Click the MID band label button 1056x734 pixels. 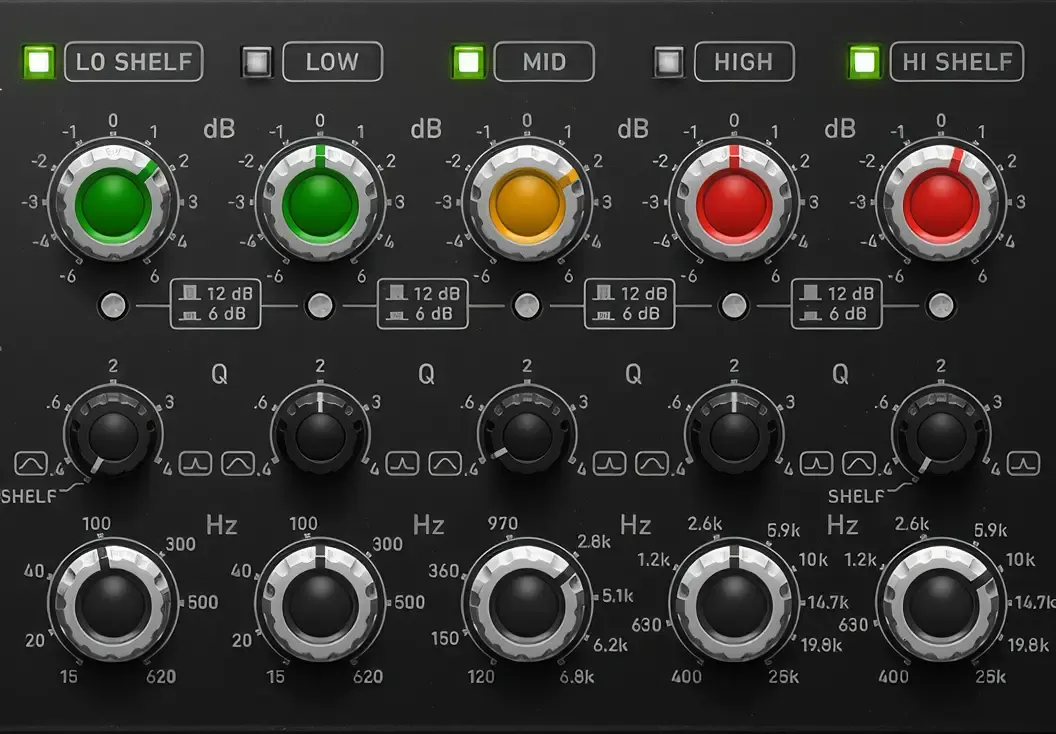tap(544, 62)
